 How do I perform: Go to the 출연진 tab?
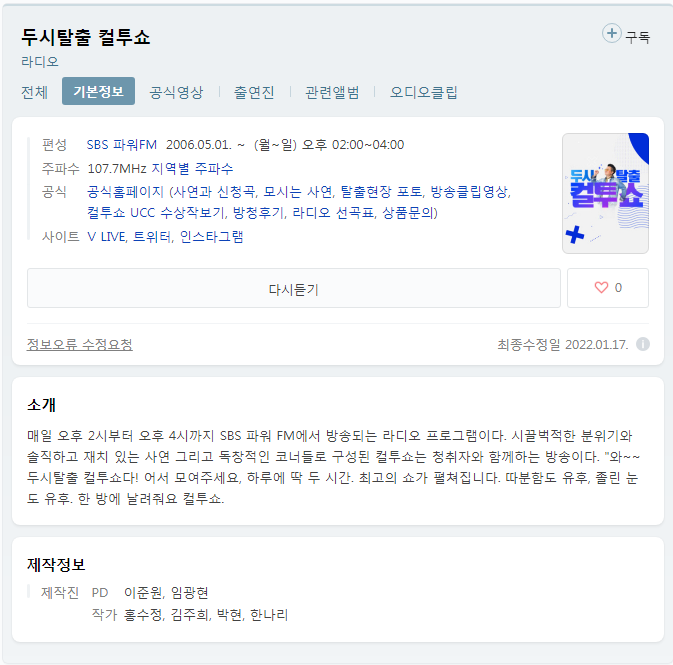(254, 92)
